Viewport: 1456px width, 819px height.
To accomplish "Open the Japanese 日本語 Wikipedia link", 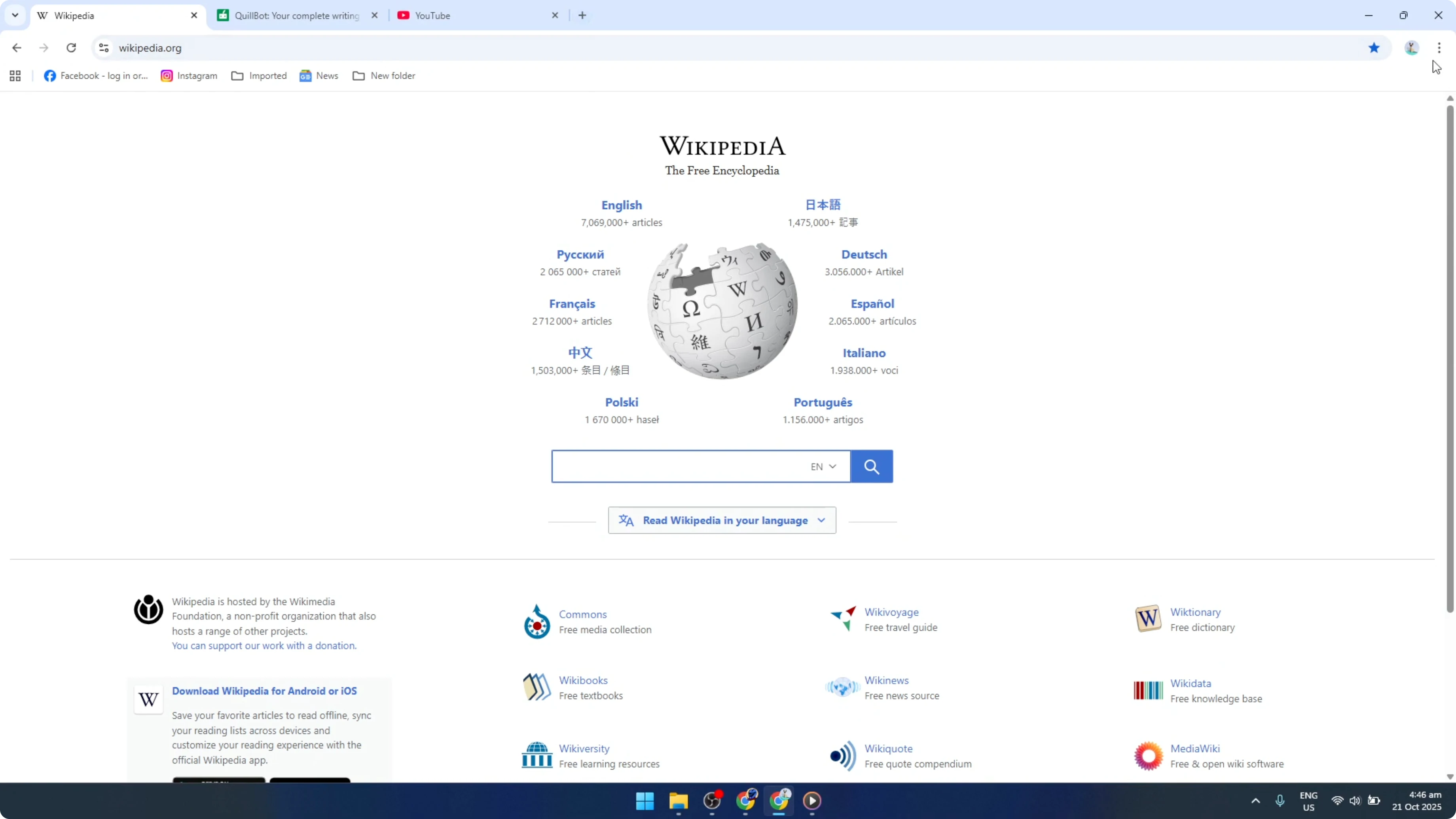I will [823, 205].
